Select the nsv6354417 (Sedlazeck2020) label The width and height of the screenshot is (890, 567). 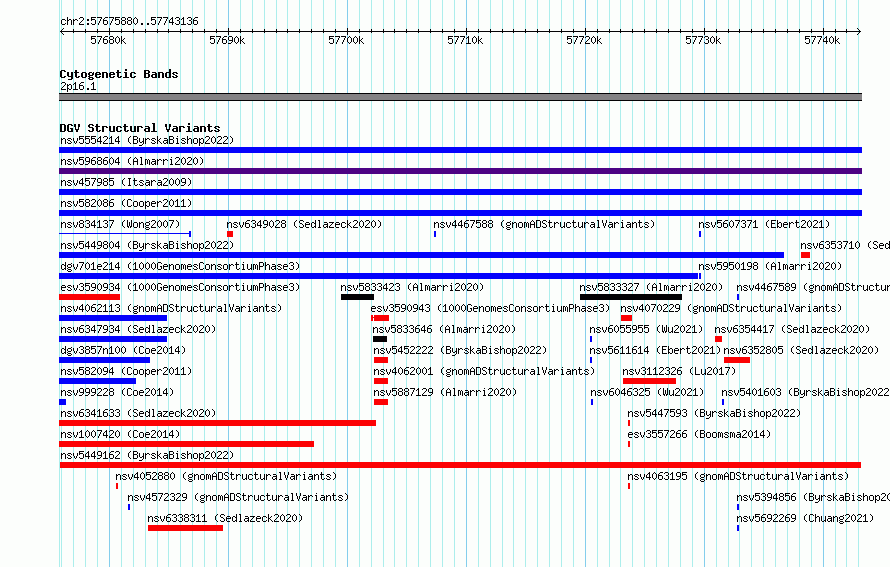point(792,329)
